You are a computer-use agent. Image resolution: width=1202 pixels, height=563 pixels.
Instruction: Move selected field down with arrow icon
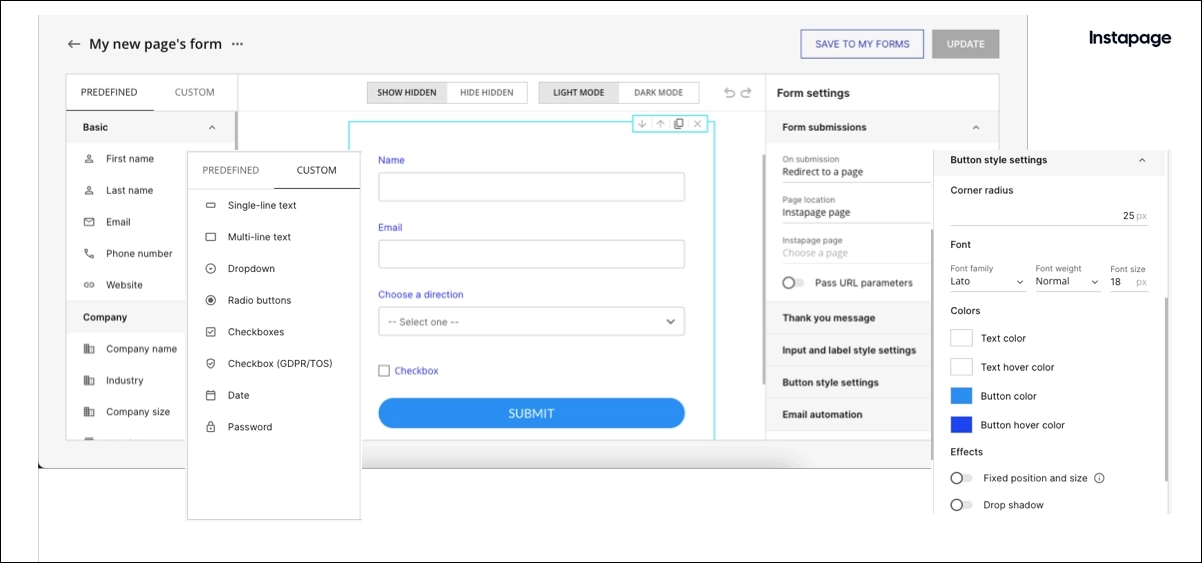[x=642, y=124]
